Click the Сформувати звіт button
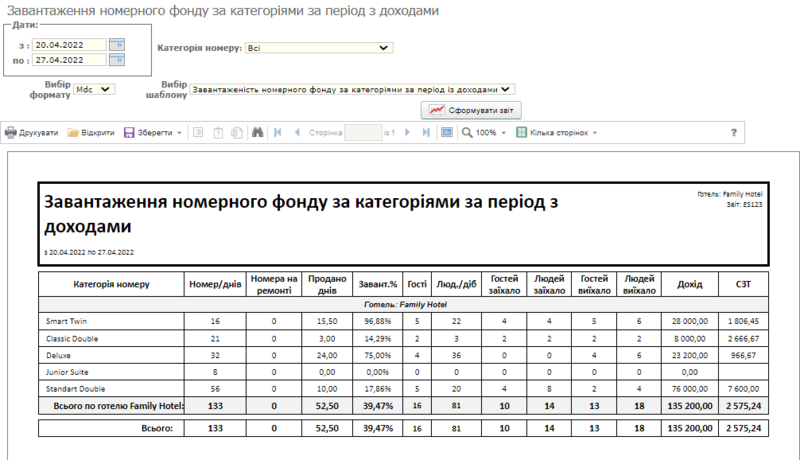 point(471,110)
